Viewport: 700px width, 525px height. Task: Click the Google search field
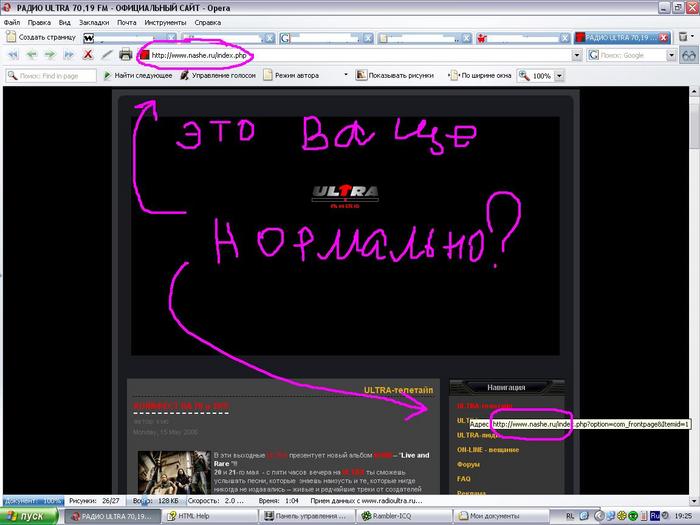627,55
